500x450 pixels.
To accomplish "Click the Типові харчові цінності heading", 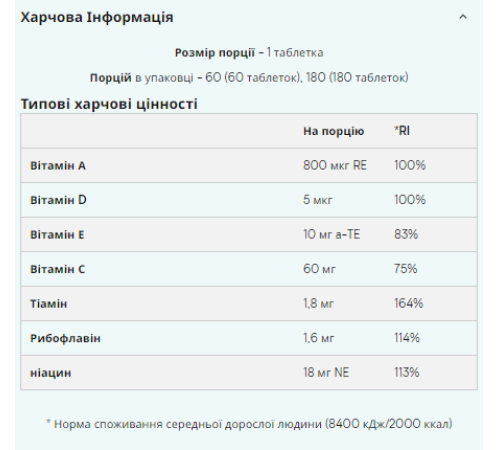I will click(109, 104).
